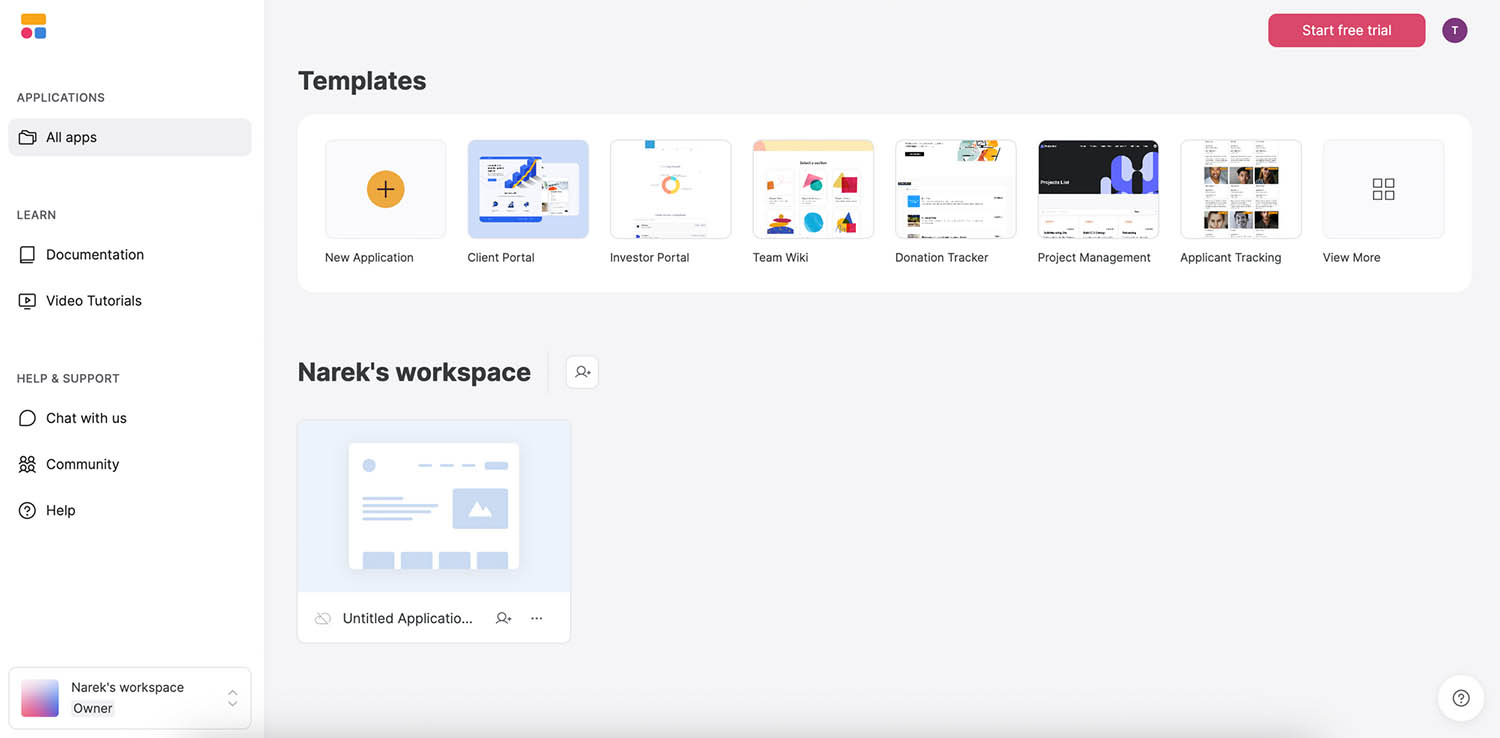Screen dimensions: 1500x738
Task: Click the app logo in the sidebar
Action: click(33, 27)
